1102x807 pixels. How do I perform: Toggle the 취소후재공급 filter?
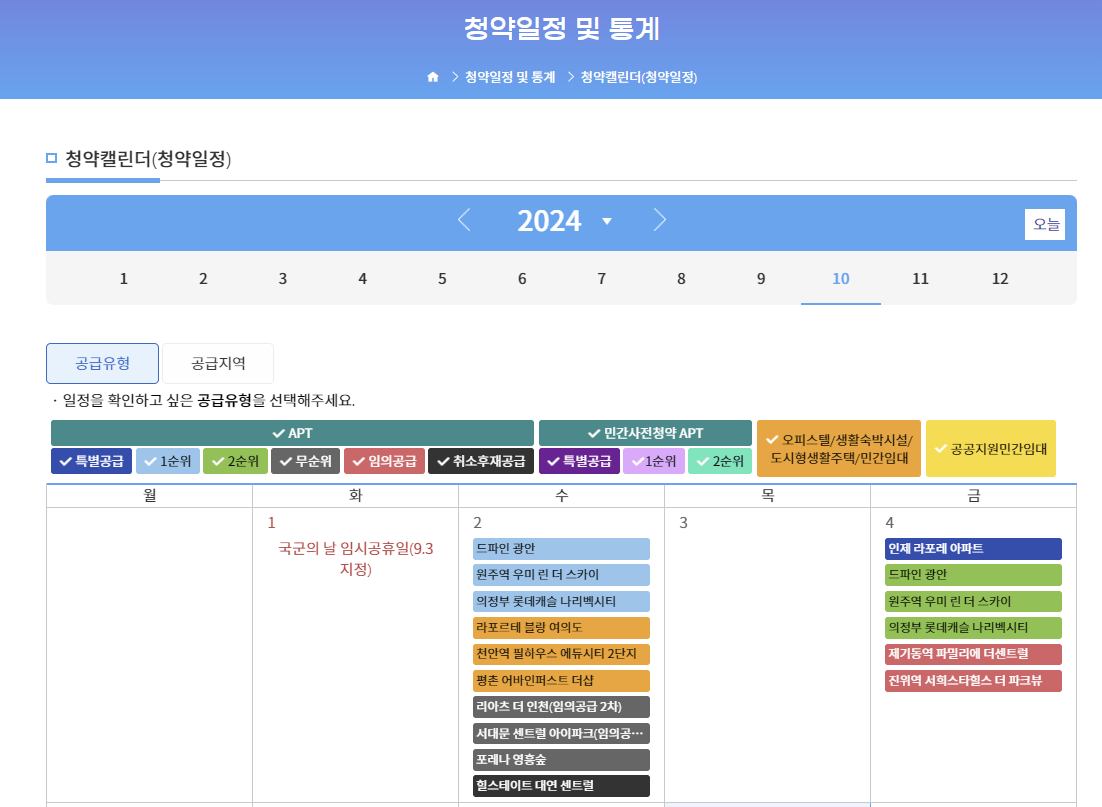pos(481,462)
